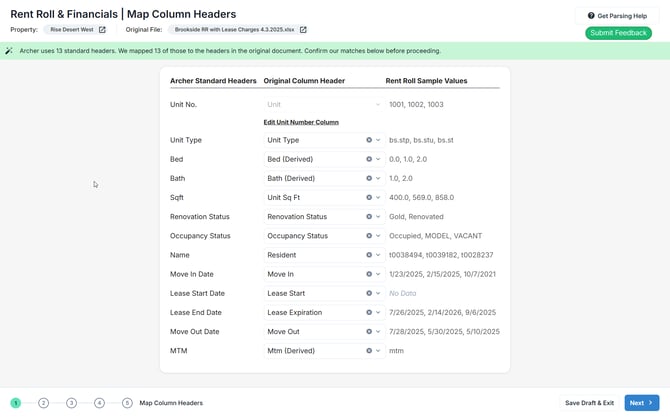Open the Move In column dropdown
This screenshot has height=418, width=670.
378,274
